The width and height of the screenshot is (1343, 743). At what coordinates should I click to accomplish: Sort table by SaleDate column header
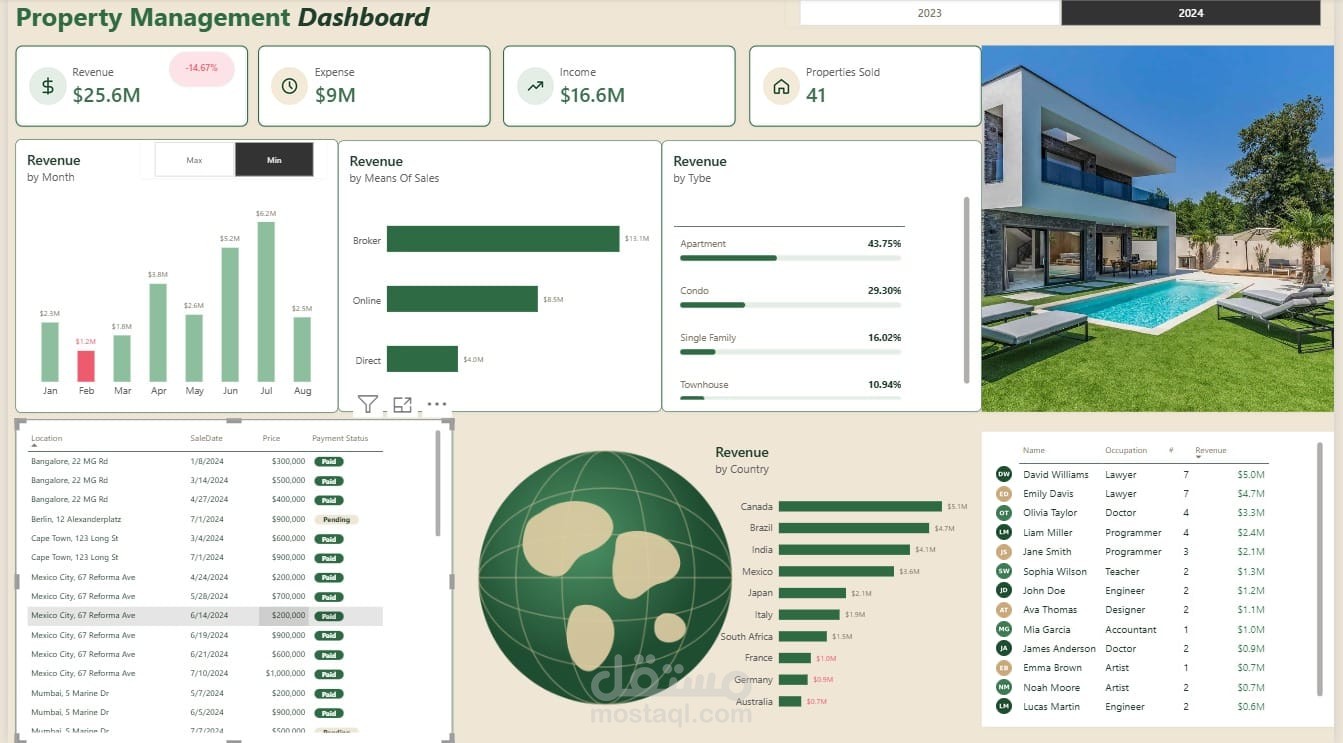(x=206, y=438)
